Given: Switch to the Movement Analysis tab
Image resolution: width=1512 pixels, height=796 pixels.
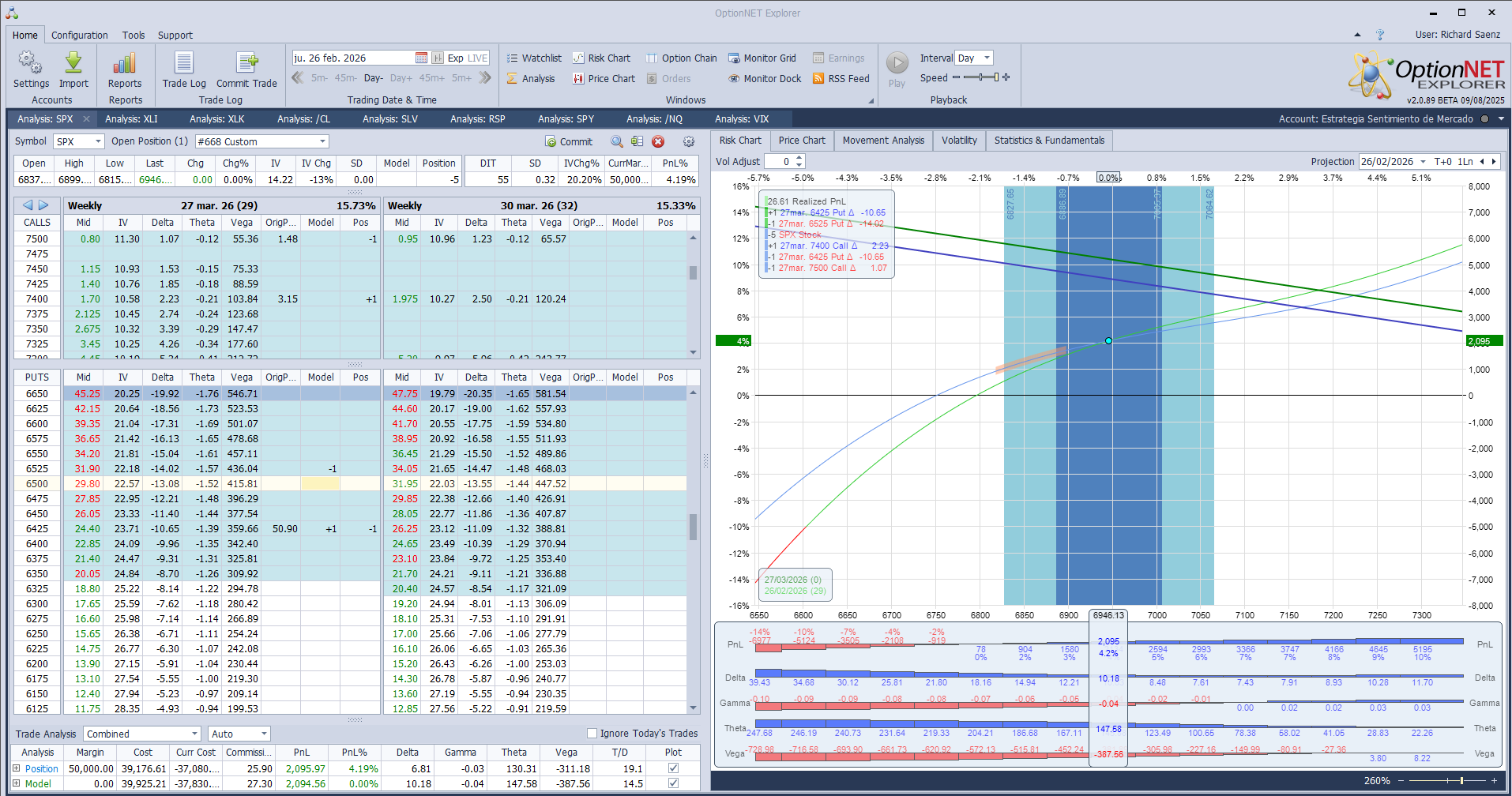Looking at the screenshot, I should click(883, 141).
